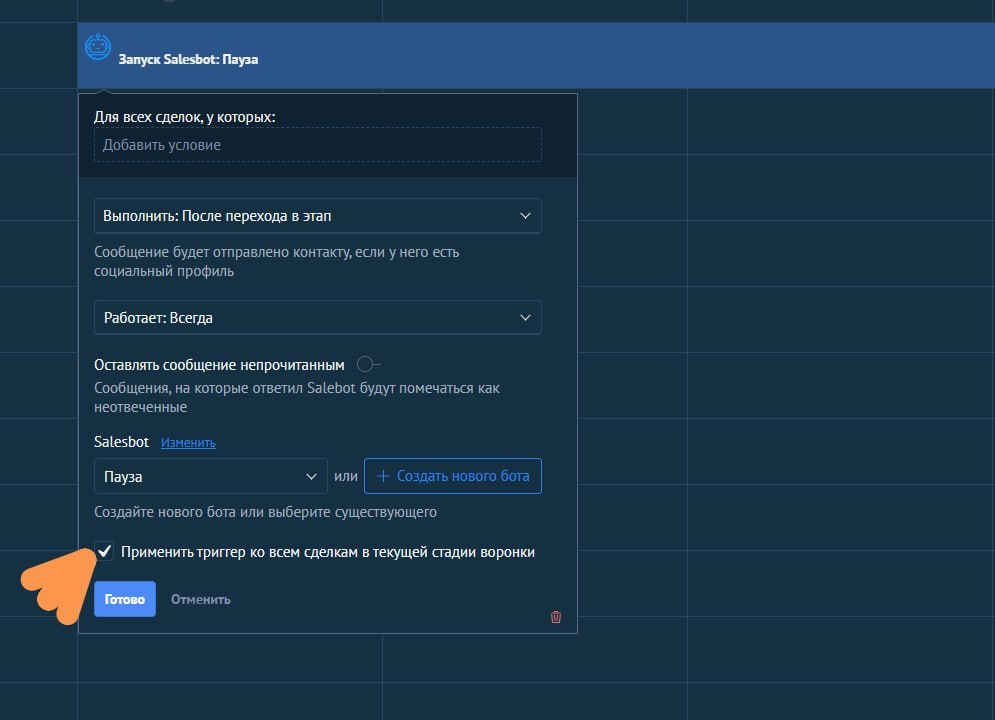Click the Salesbot robot icon in header
Screen dimensions: 995x720
(98, 47)
